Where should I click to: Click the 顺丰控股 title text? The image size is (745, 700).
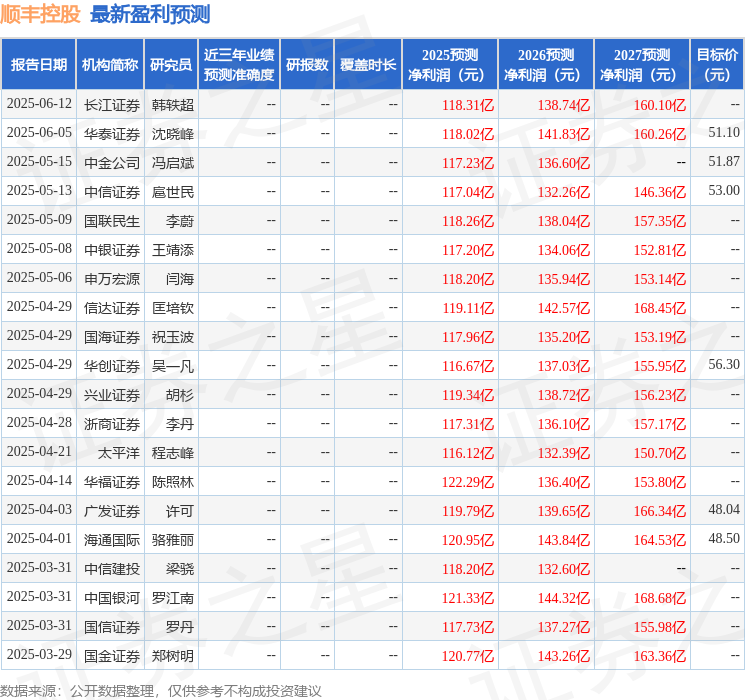click(40, 14)
